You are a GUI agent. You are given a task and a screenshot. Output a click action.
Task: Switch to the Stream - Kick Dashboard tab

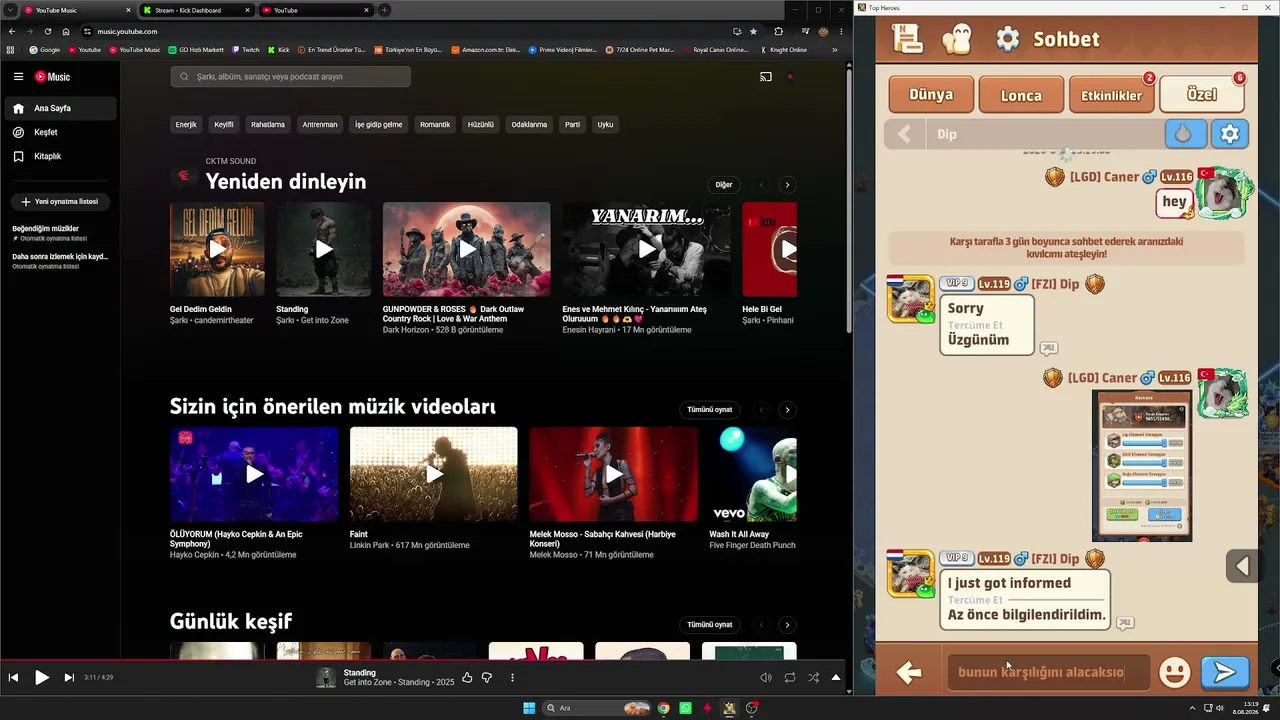pyautogui.click(x=196, y=10)
